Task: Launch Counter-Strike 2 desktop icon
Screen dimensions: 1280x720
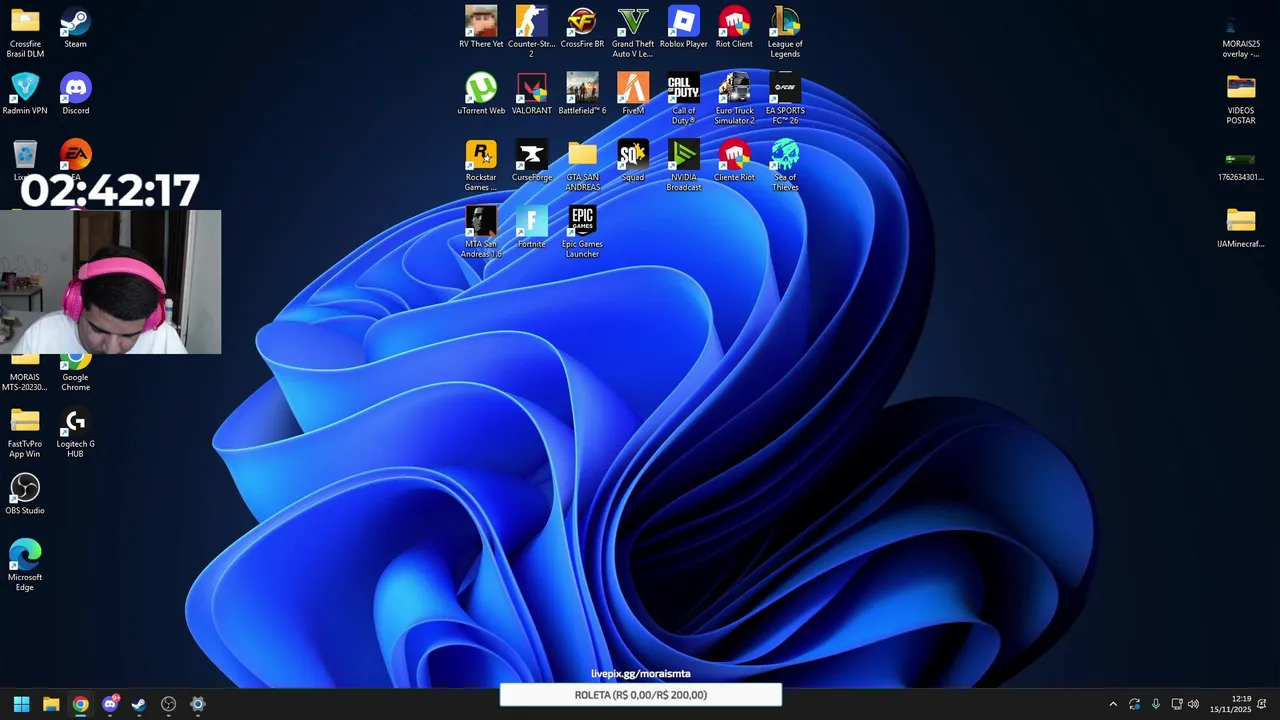Action: 531,32
